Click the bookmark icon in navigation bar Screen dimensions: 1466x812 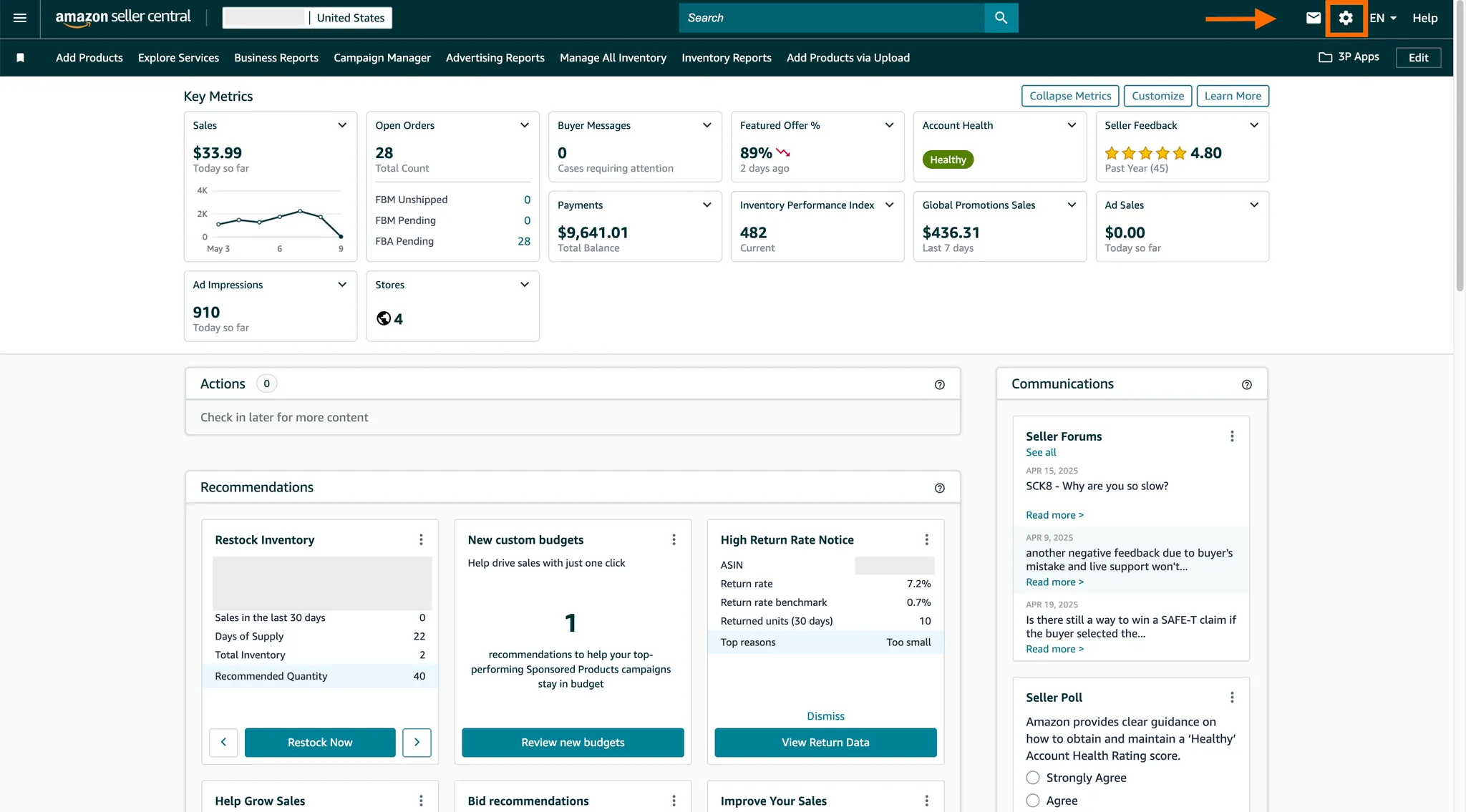[21, 58]
